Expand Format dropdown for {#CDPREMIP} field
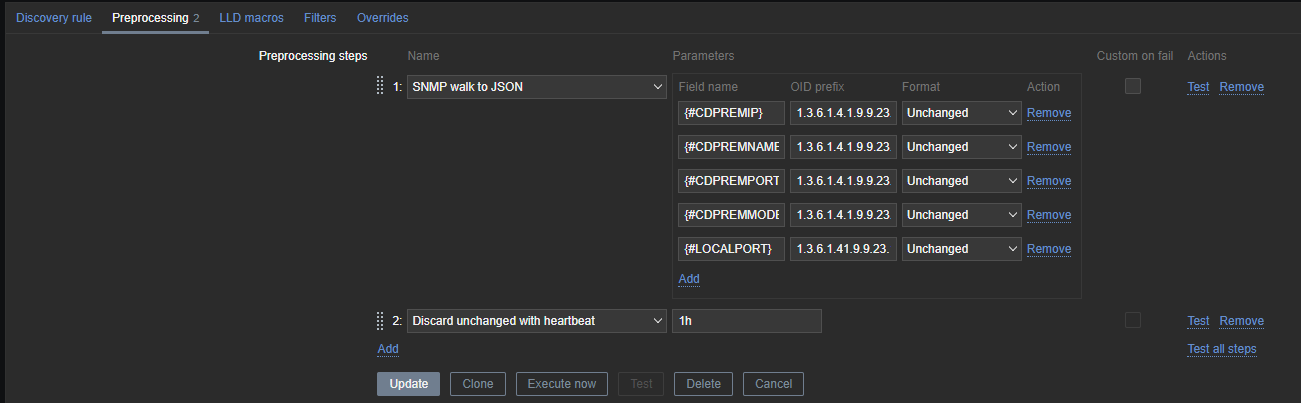1301x403 pixels. pyautogui.click(x=961, y=113)
